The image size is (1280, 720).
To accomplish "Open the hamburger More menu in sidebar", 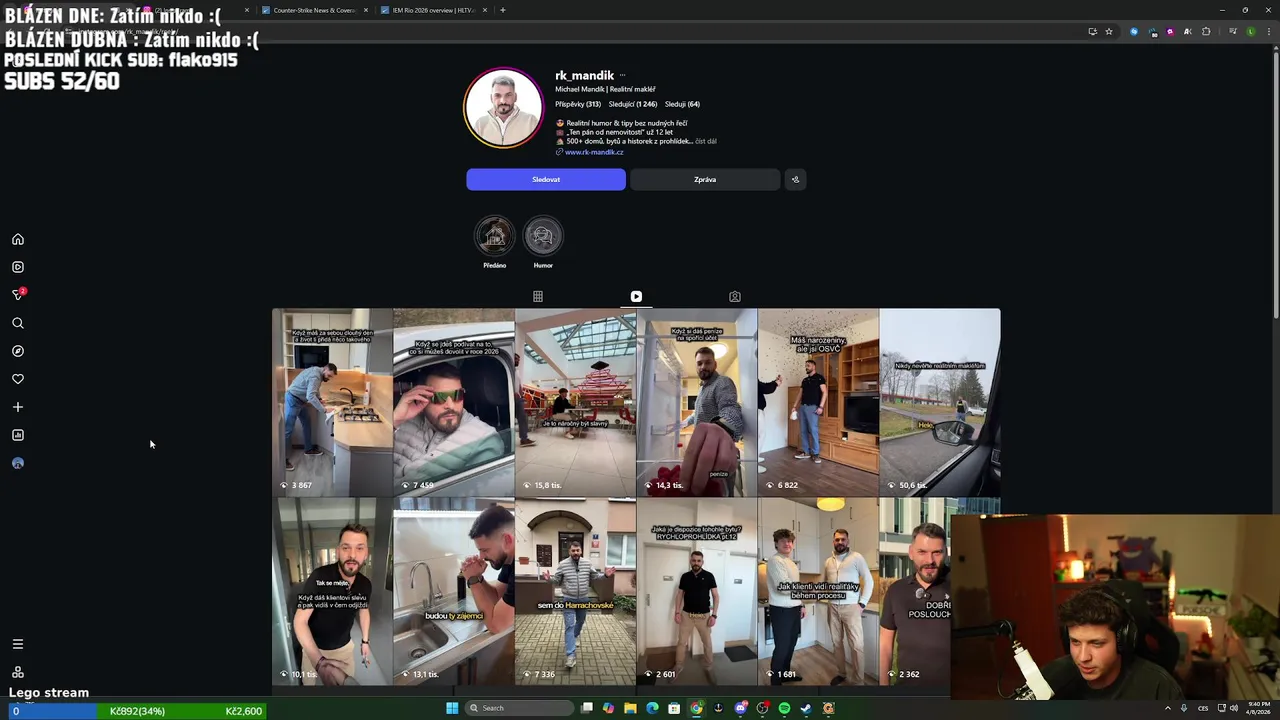I will [x=18, y=644].
